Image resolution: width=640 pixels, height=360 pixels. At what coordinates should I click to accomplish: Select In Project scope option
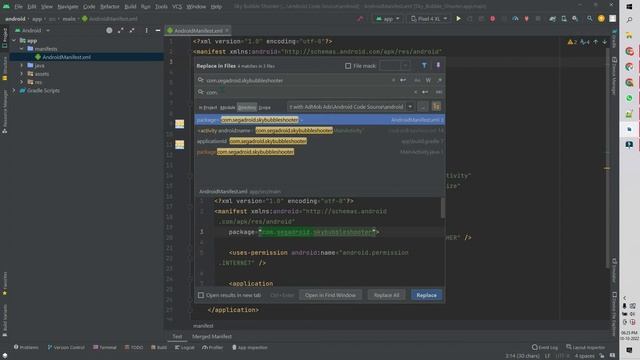208,107
